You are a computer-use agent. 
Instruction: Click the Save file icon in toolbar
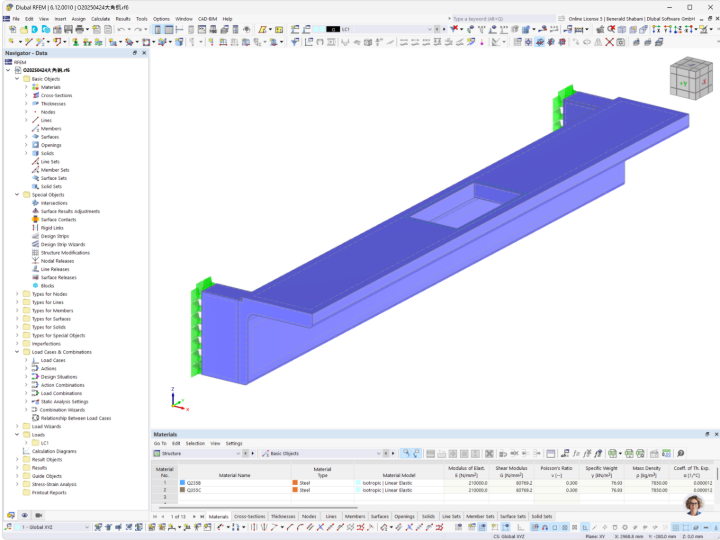[x=68, y=29]
